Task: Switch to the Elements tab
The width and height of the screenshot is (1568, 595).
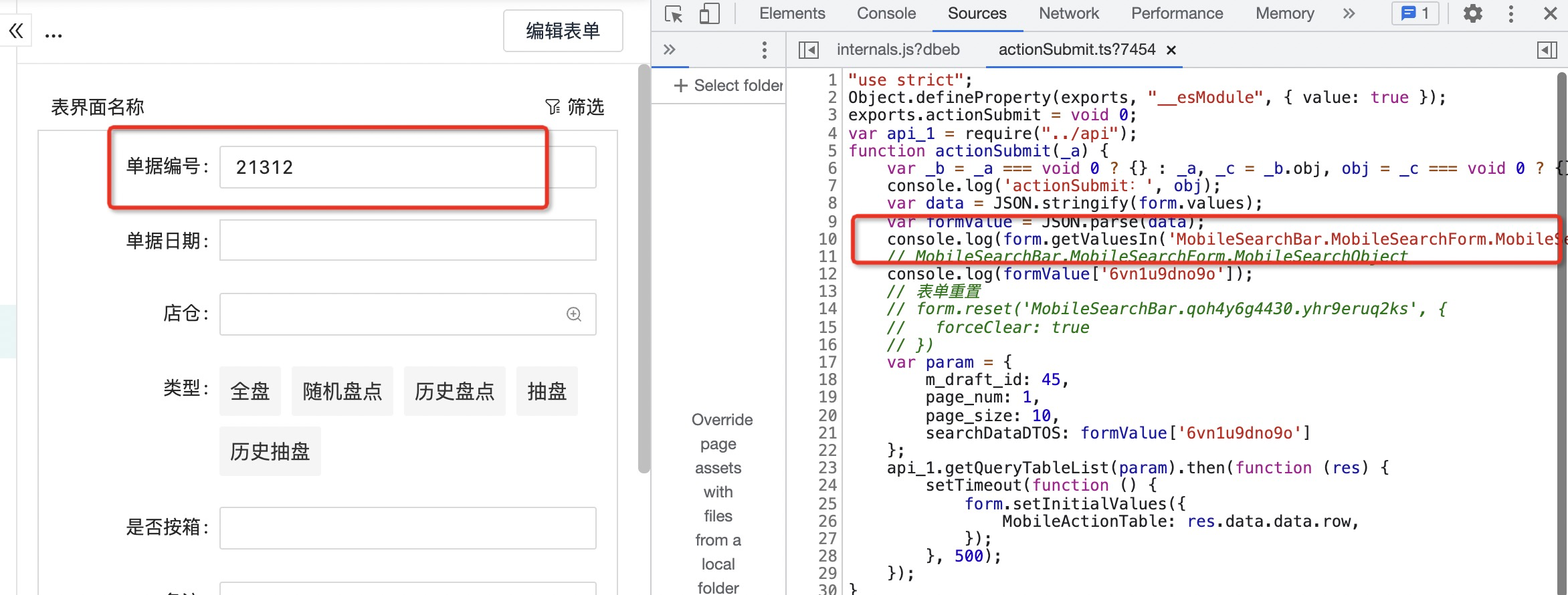Action: click(792, 13)
